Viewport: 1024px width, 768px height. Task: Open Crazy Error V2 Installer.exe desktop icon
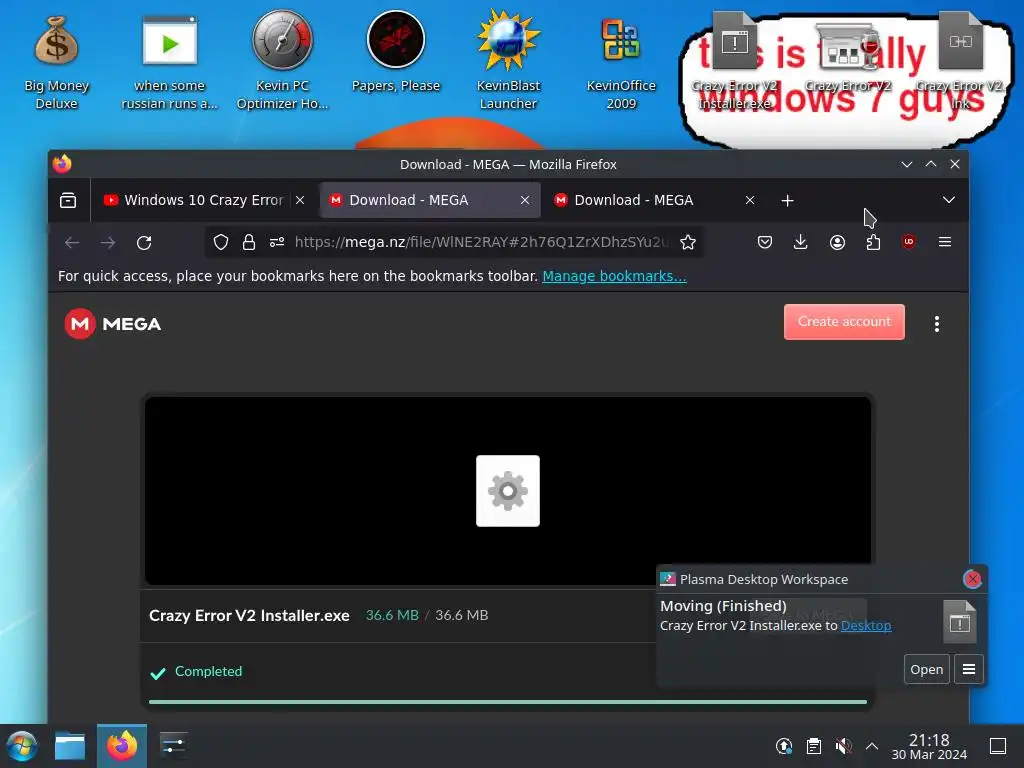coord(735,62)
